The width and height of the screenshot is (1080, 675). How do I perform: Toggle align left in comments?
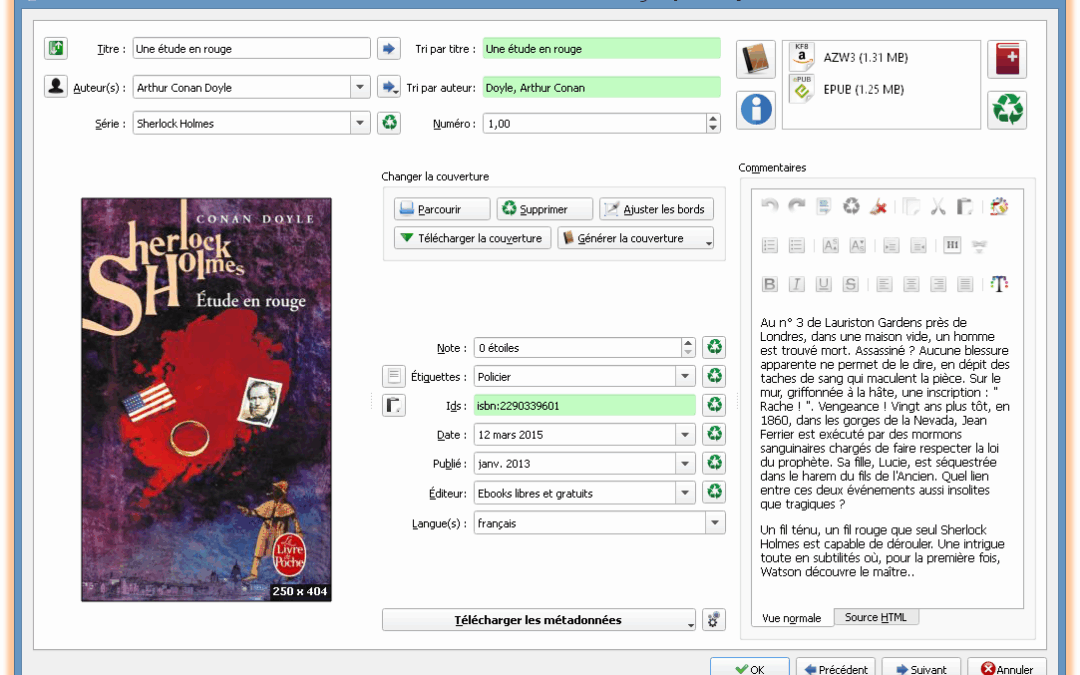tap(884, 284)
